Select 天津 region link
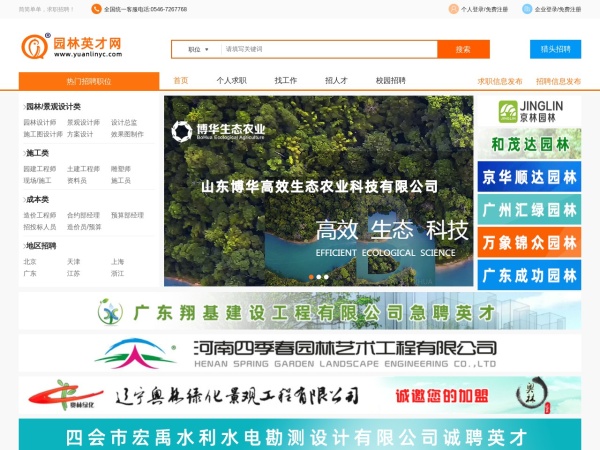Viewport: 600px width, 450px height. click(x=73, y=261)
